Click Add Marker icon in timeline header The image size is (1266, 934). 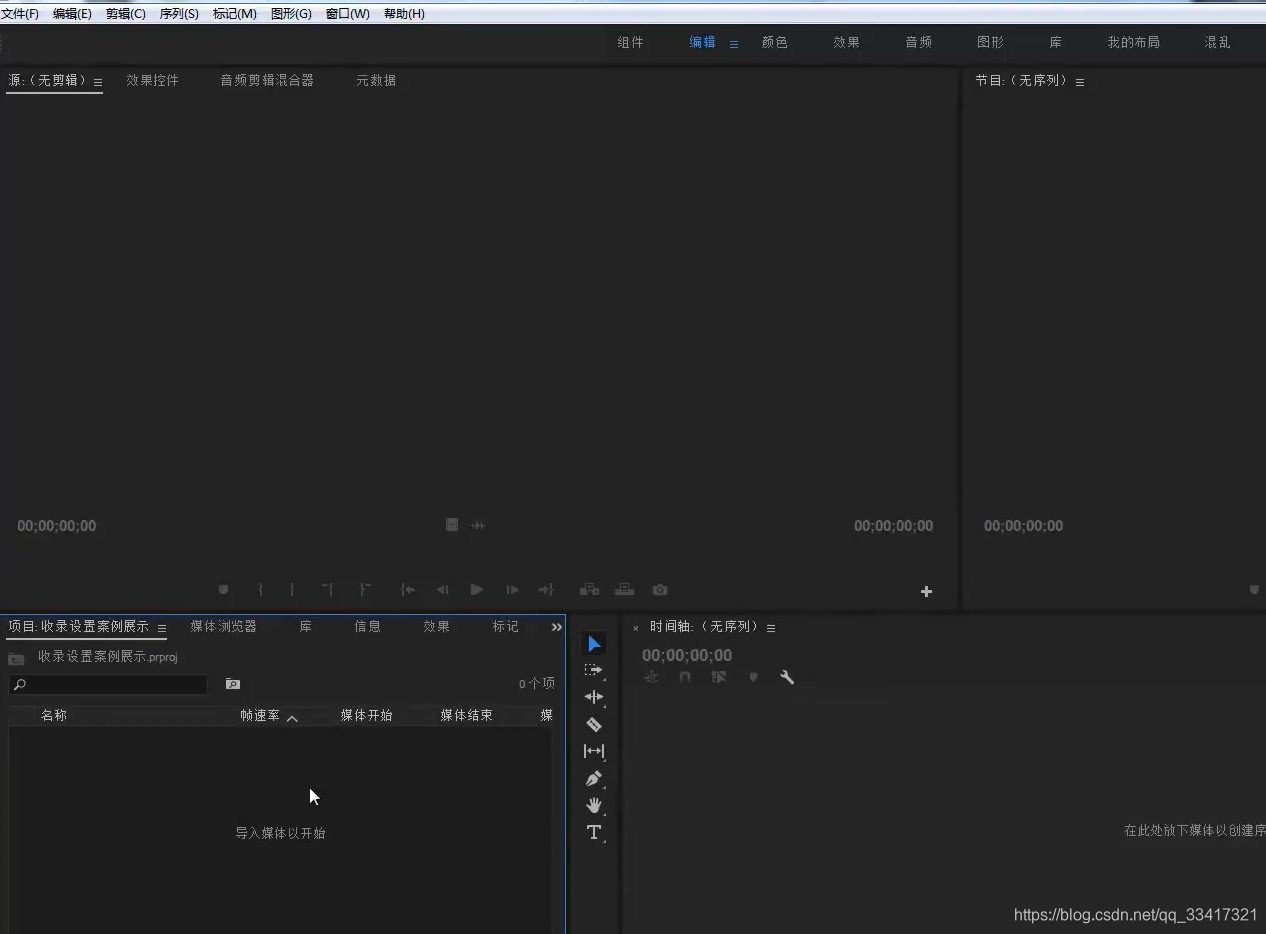753,677
